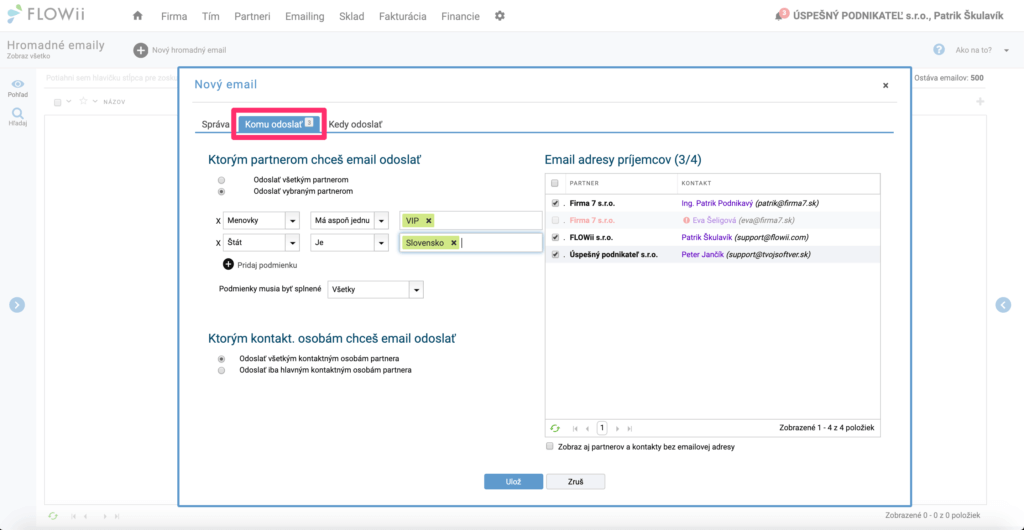Click page number field in recipients pager
The width and height of the screenshot is (1024, 530).
(x=602, y=428)
